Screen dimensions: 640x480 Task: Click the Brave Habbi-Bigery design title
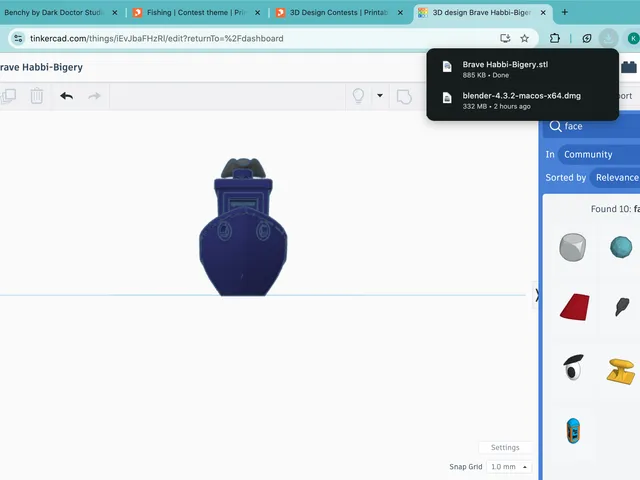(x=41, y=67)
